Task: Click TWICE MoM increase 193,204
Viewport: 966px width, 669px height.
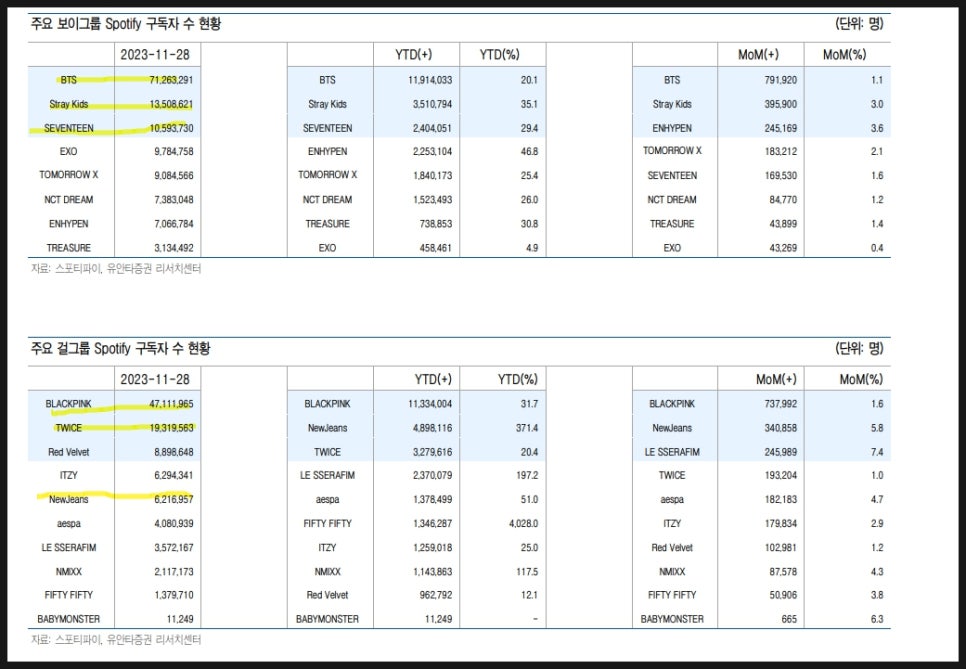Action: [x=781, y=476]
